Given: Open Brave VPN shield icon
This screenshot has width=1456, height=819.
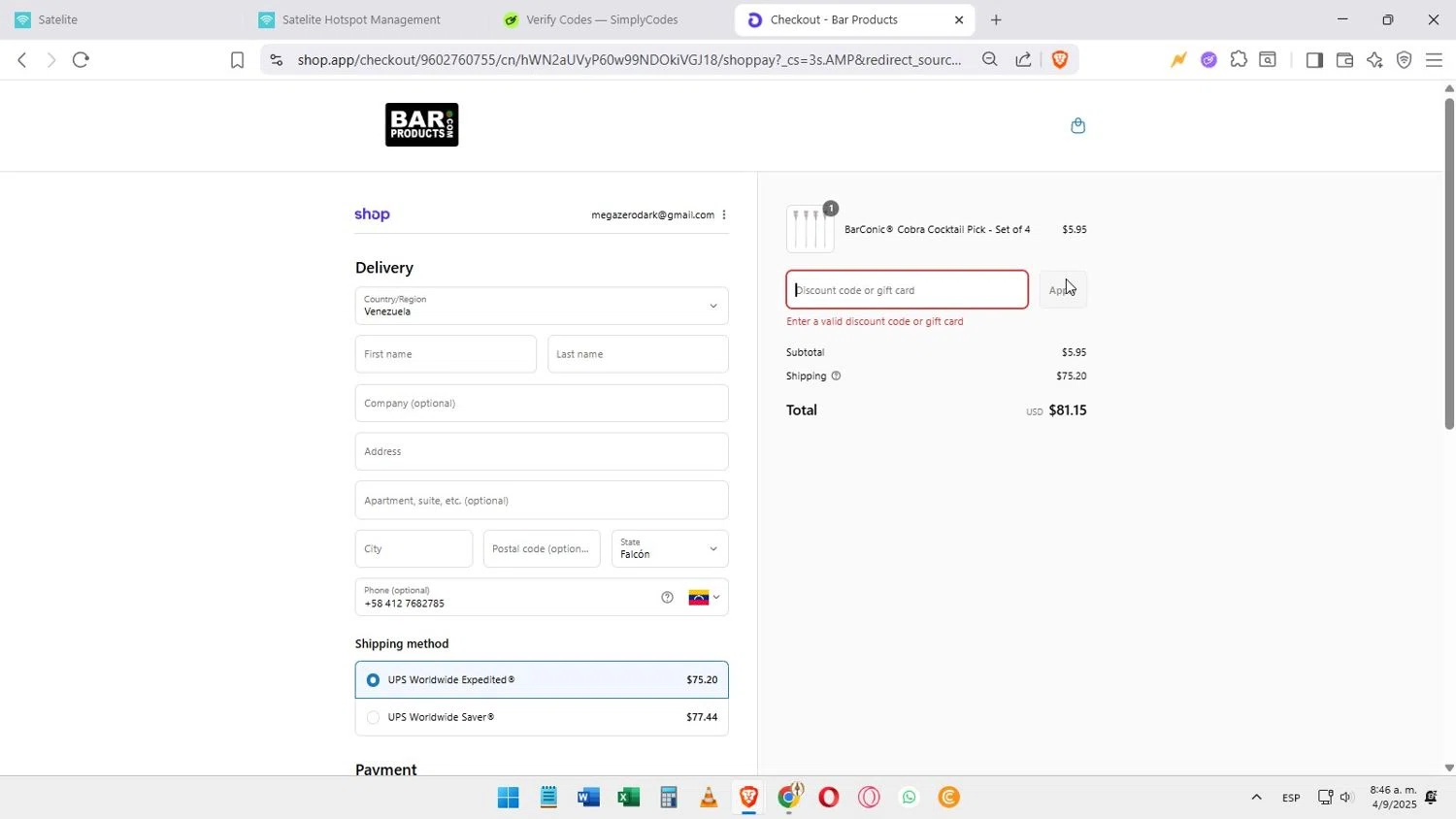Looking at the screenshot, I should (1404, 60).
